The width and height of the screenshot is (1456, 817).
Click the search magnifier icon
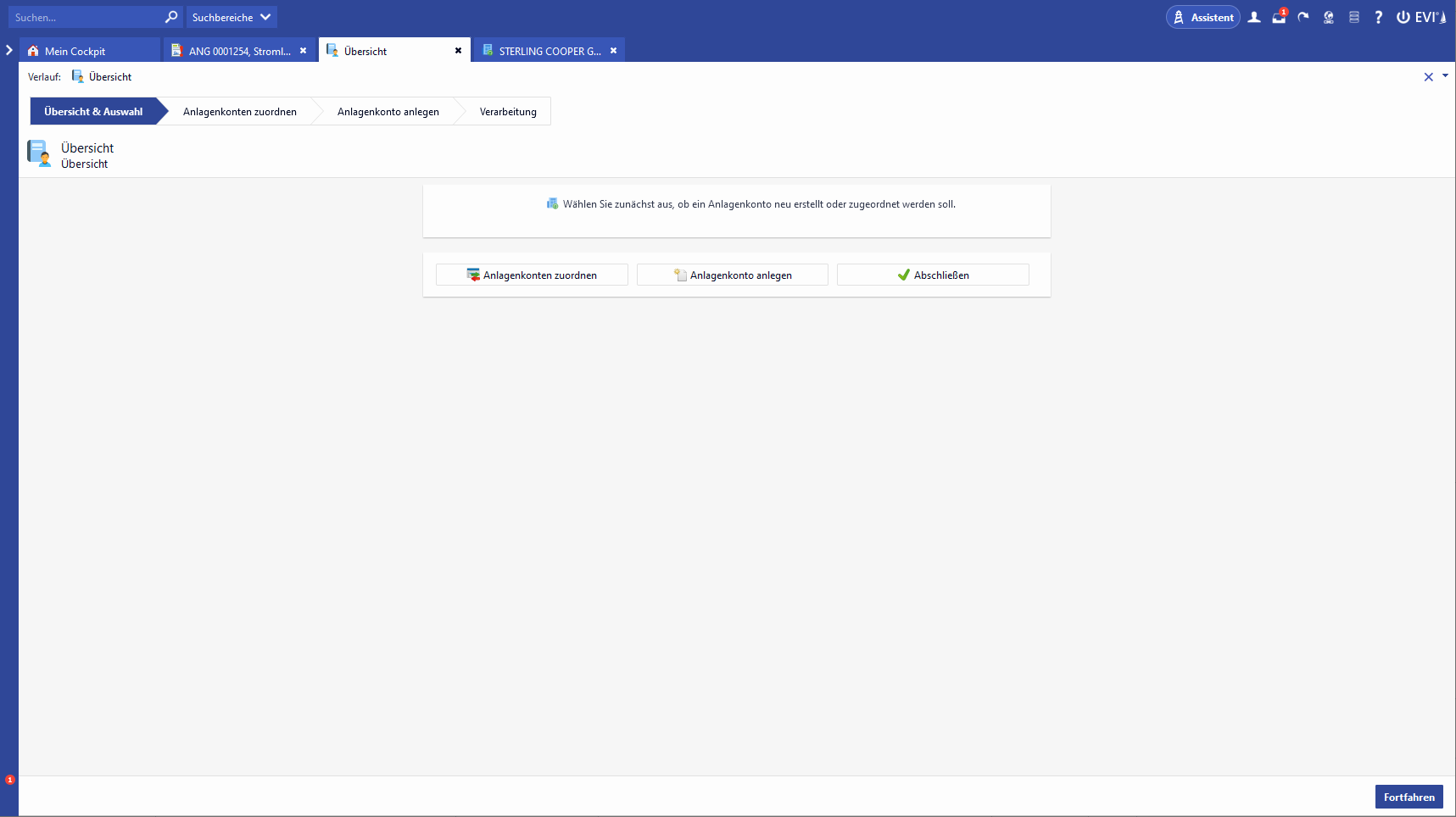pos(171,17)
